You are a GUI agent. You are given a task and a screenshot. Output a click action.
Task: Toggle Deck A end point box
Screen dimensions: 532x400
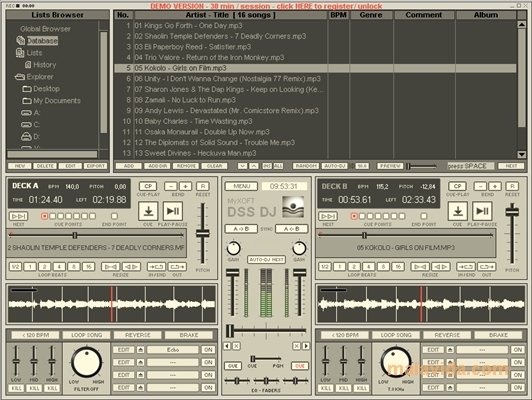(x=114, y=216)
